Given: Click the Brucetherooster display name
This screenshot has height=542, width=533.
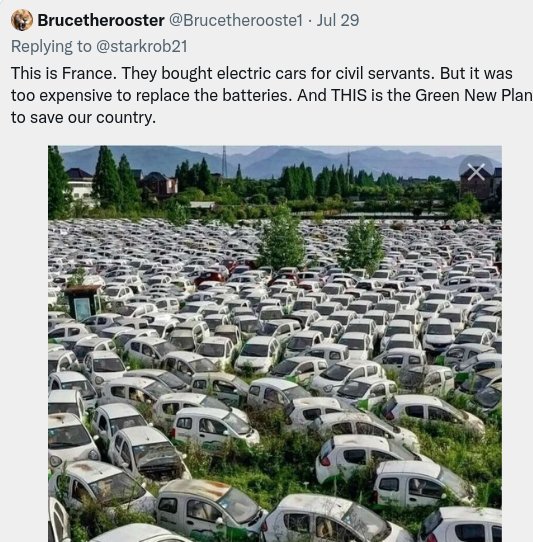Looking at the screenshot, I should click(101, 20).
